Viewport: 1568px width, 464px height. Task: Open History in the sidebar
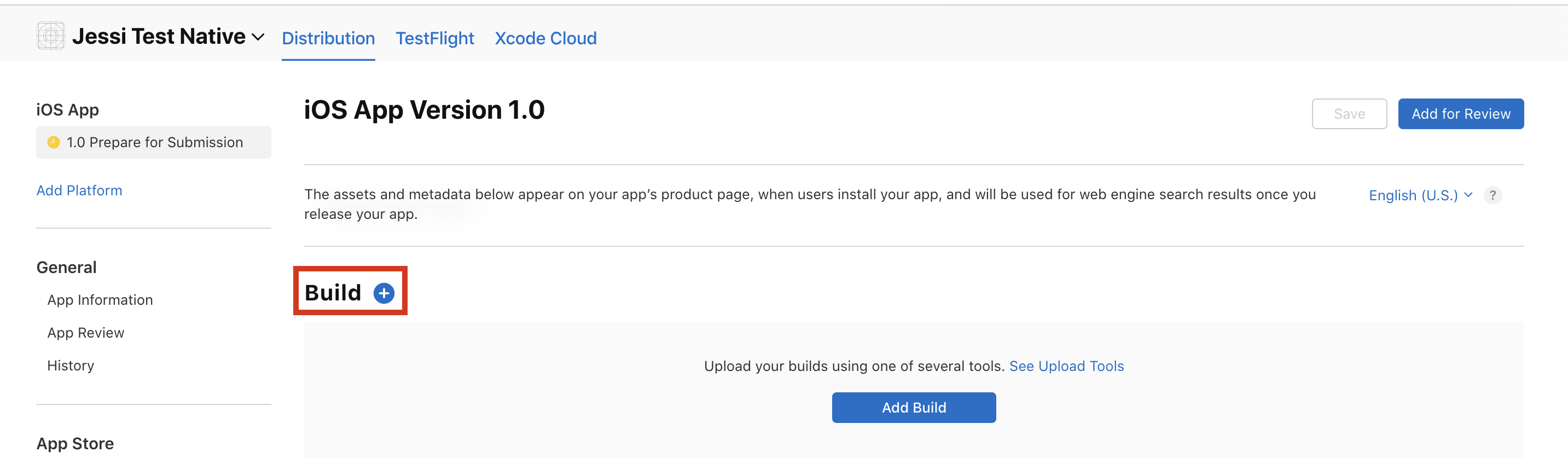[x=71, y=366]
